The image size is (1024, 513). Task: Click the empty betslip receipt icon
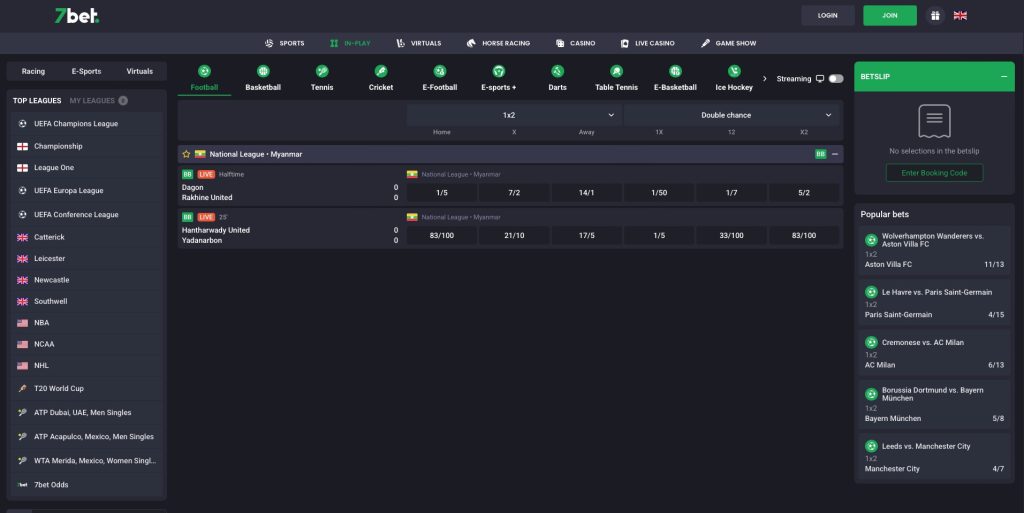coord(935,121)
